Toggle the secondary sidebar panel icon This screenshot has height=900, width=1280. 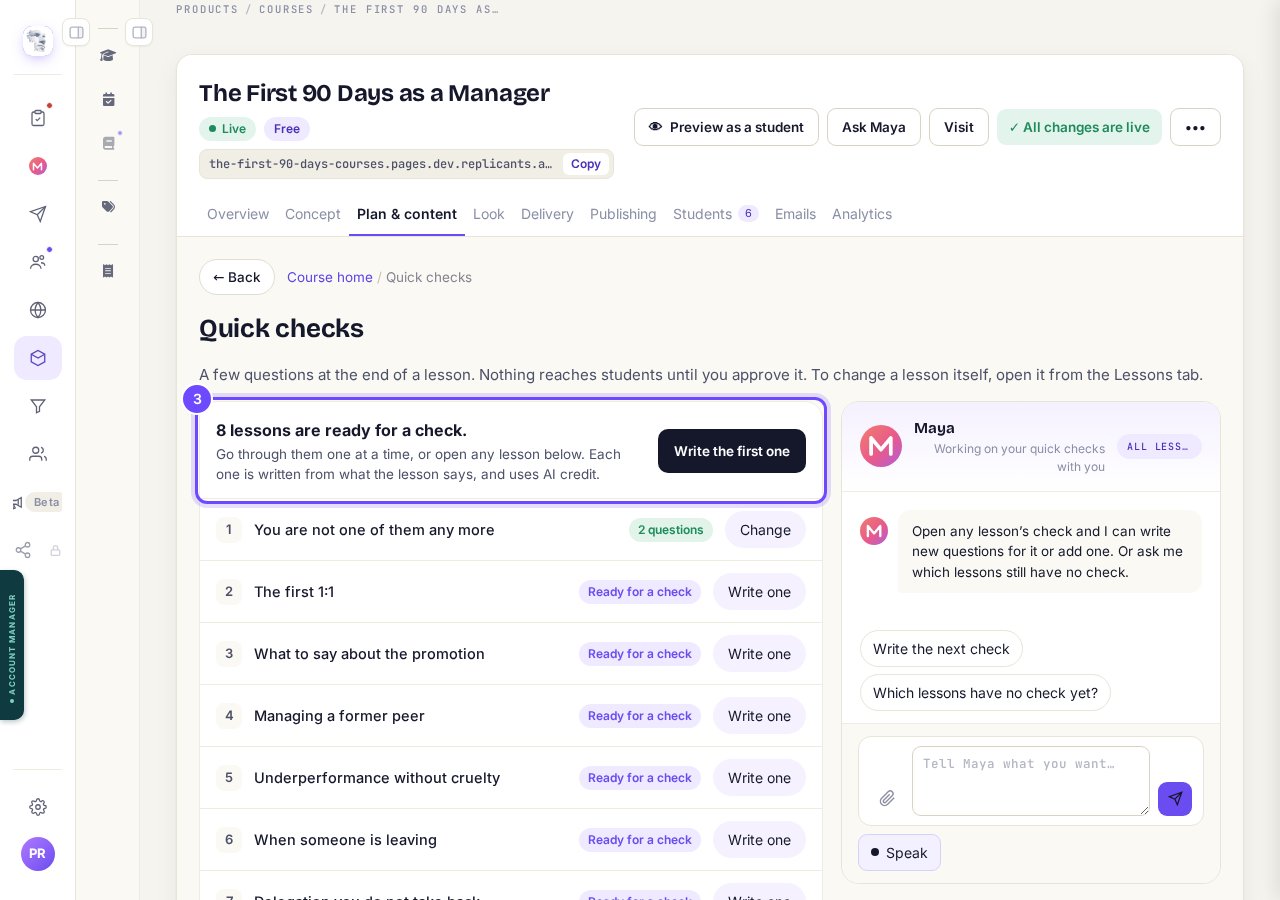[139, 32]
